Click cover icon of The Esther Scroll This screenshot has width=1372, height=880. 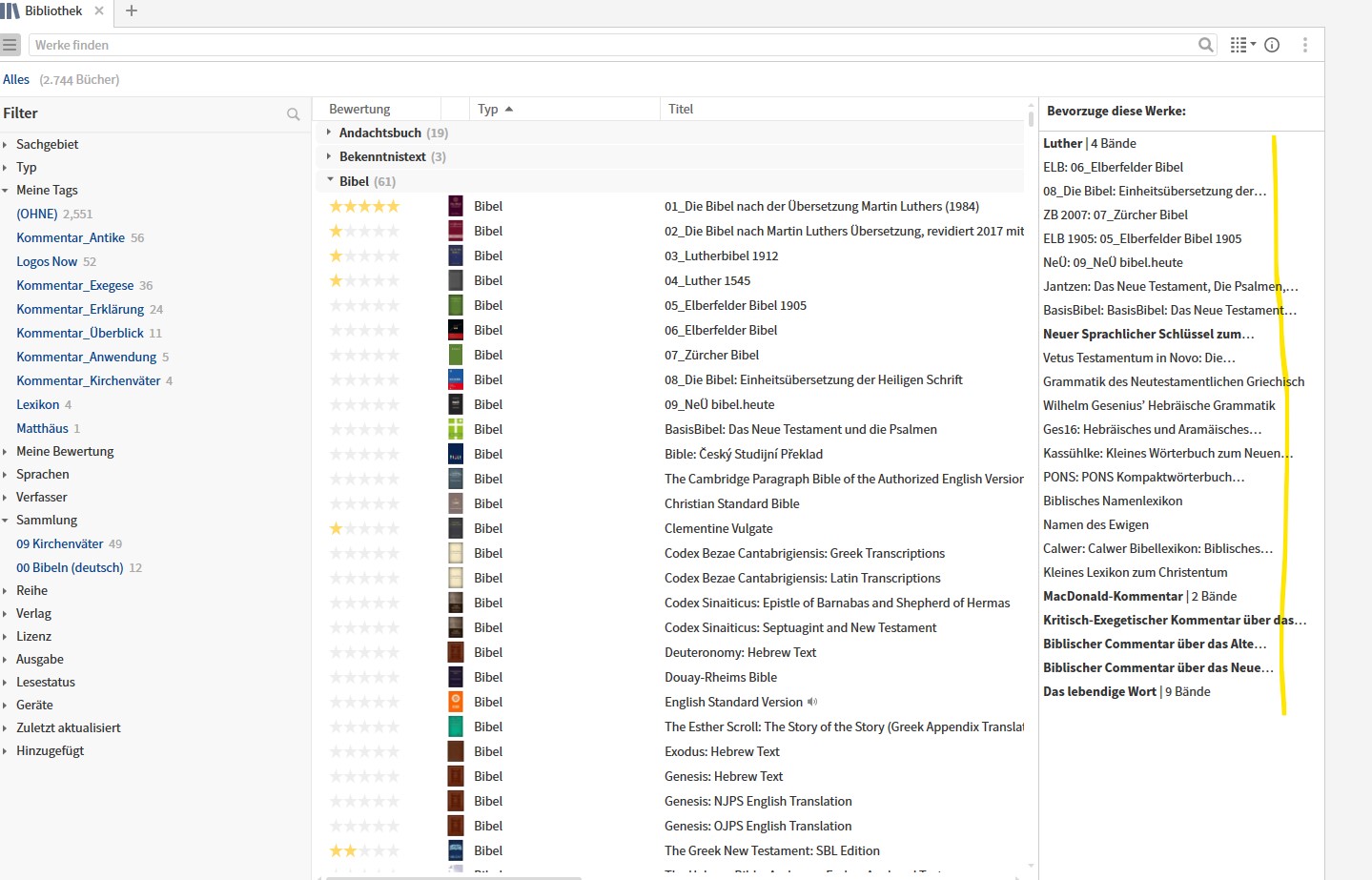pyautogui.click(x=456, y=727)
